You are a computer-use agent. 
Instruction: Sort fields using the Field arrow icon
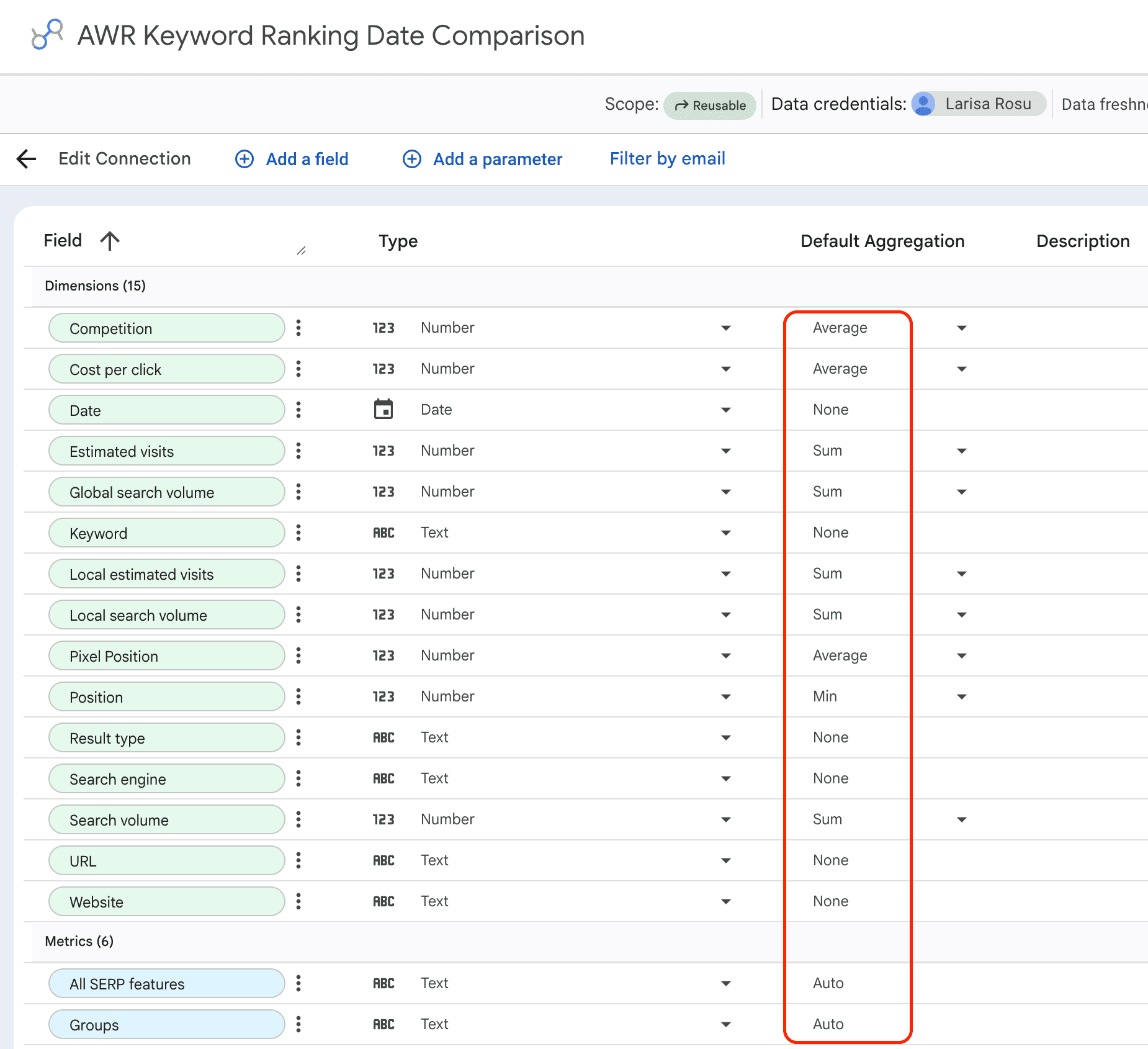coord(110,241)
